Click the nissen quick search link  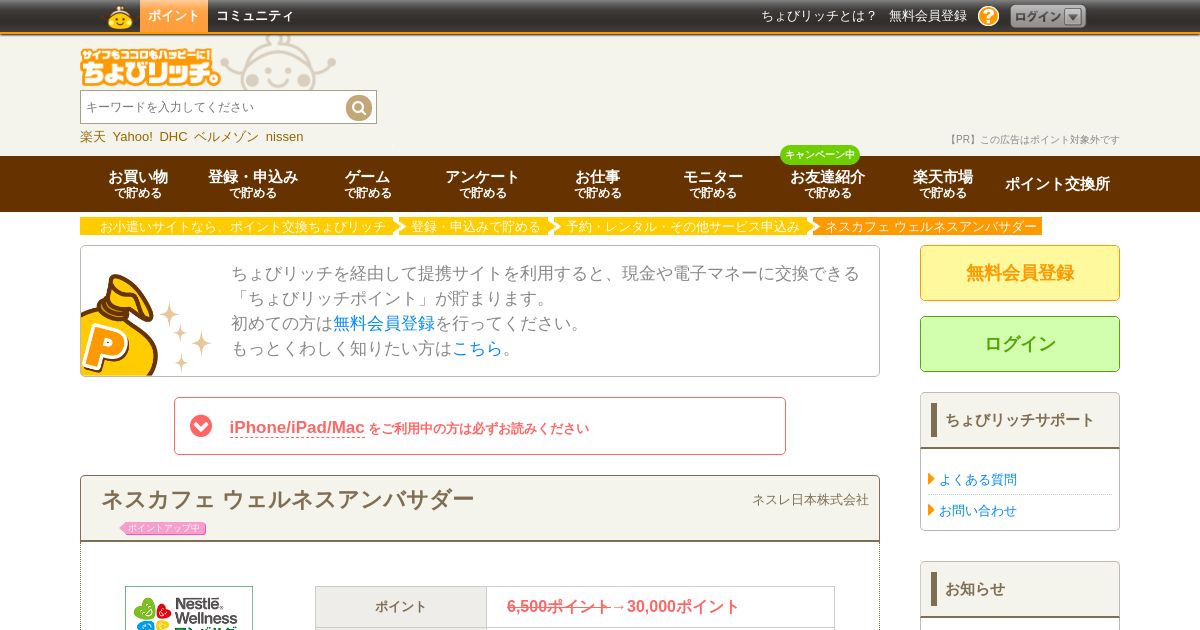click(x=284, y=137)
